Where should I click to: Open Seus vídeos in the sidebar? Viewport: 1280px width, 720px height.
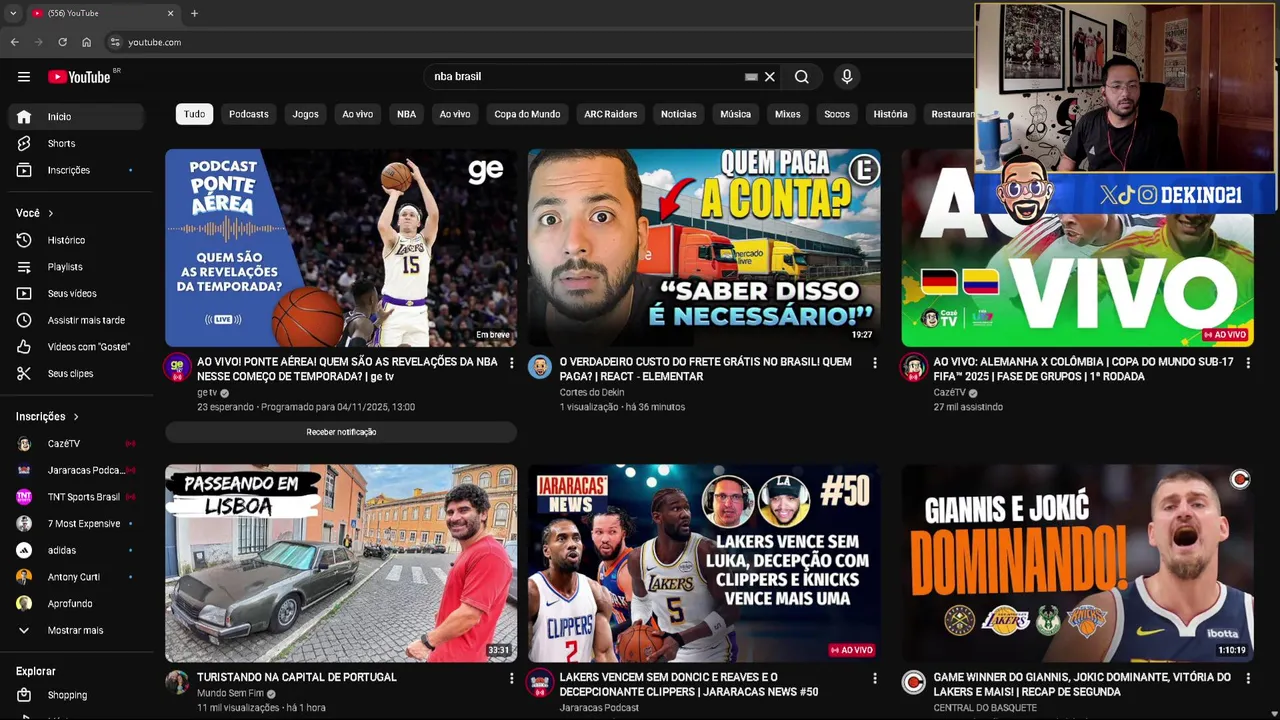point(76,294)
